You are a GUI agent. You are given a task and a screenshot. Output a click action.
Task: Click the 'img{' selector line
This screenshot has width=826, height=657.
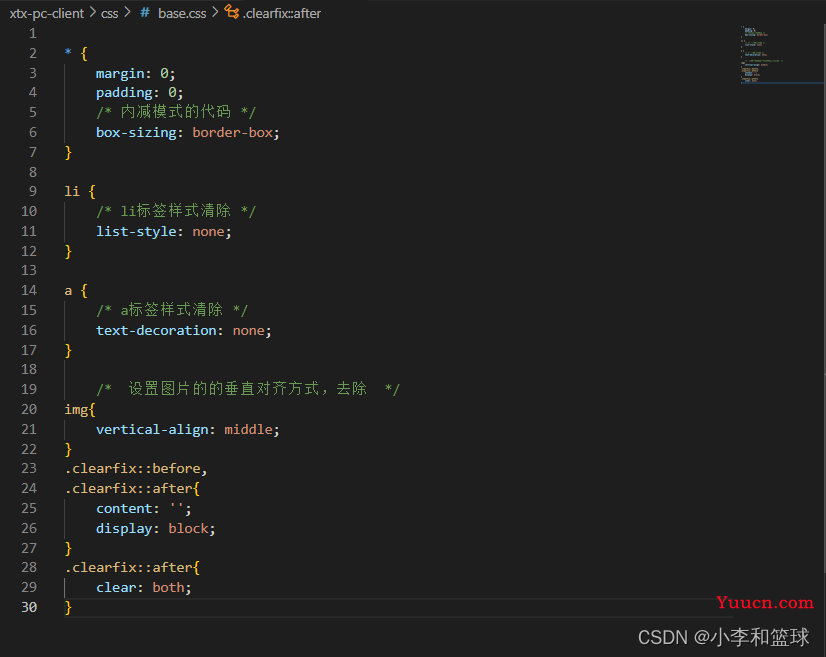point(80,409)
